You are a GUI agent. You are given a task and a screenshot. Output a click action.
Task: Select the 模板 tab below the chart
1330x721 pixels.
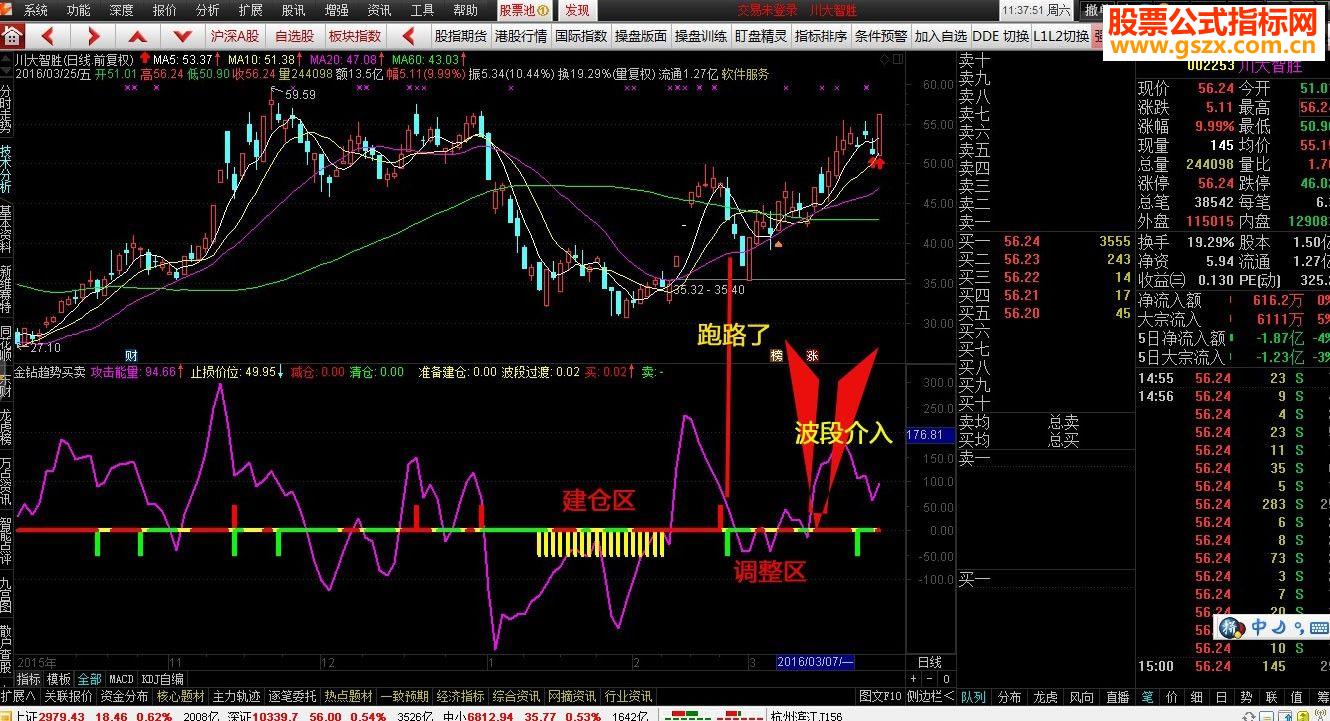coord(59,679)
